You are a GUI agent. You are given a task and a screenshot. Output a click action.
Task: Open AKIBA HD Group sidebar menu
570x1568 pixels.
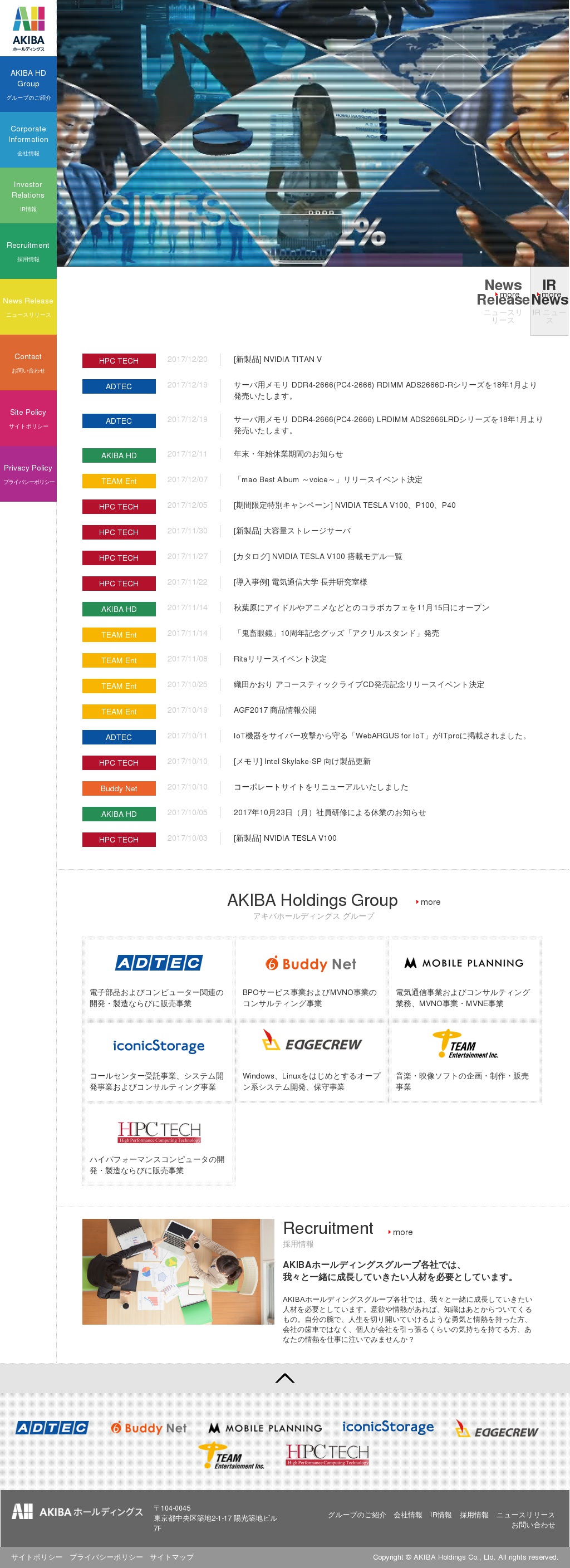(28, 84)
